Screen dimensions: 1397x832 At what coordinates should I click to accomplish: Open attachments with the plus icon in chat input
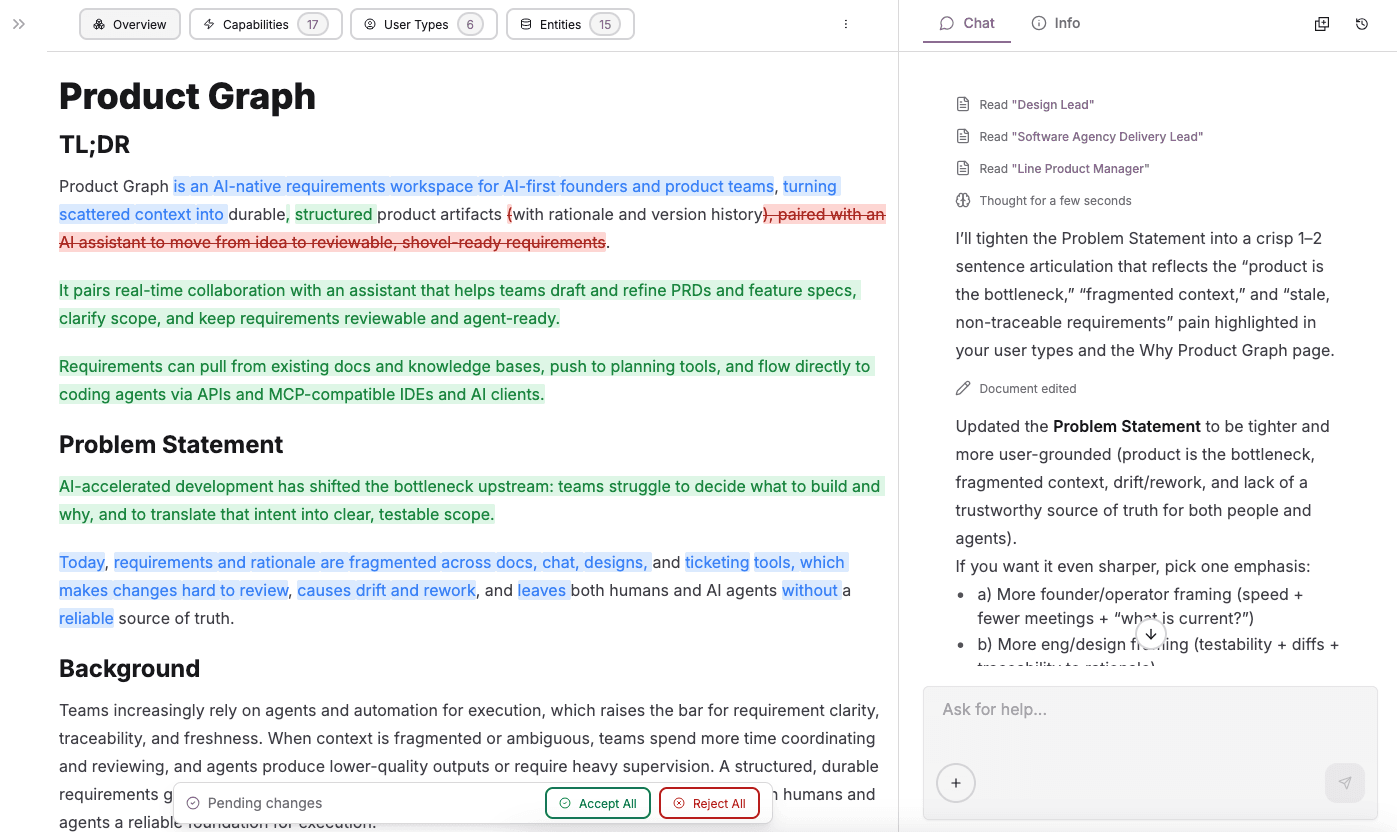click(955, 783)
